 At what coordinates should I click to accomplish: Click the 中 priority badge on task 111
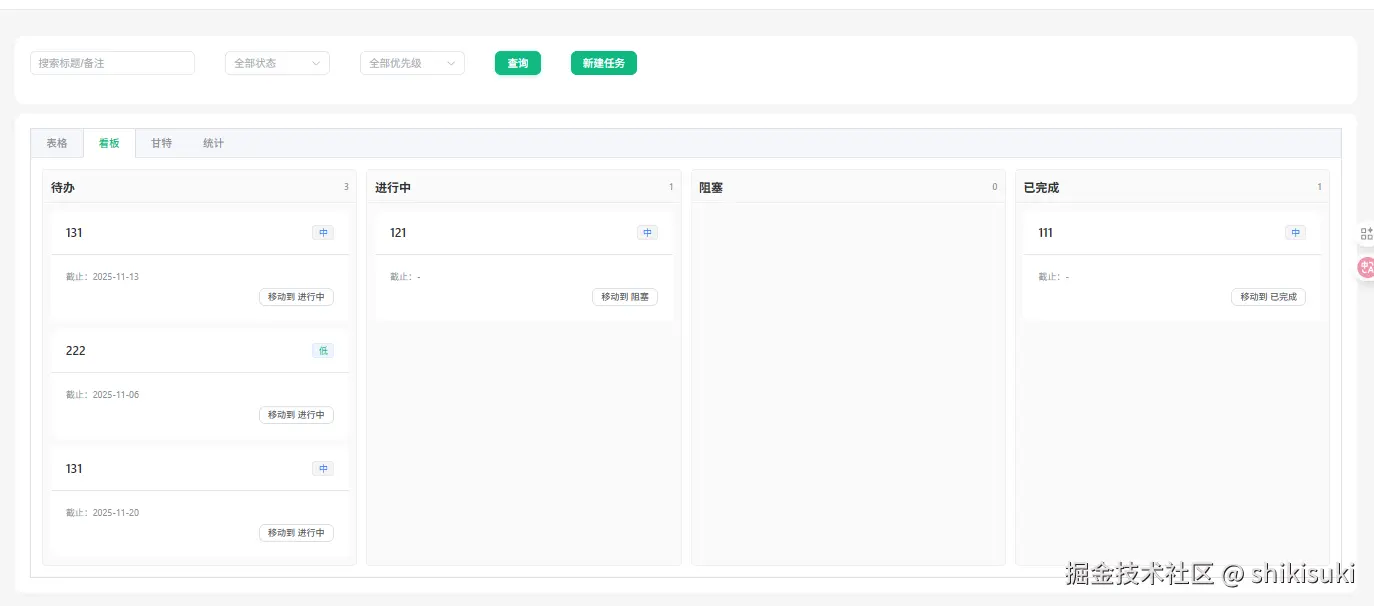click(x=1295, y=232)
